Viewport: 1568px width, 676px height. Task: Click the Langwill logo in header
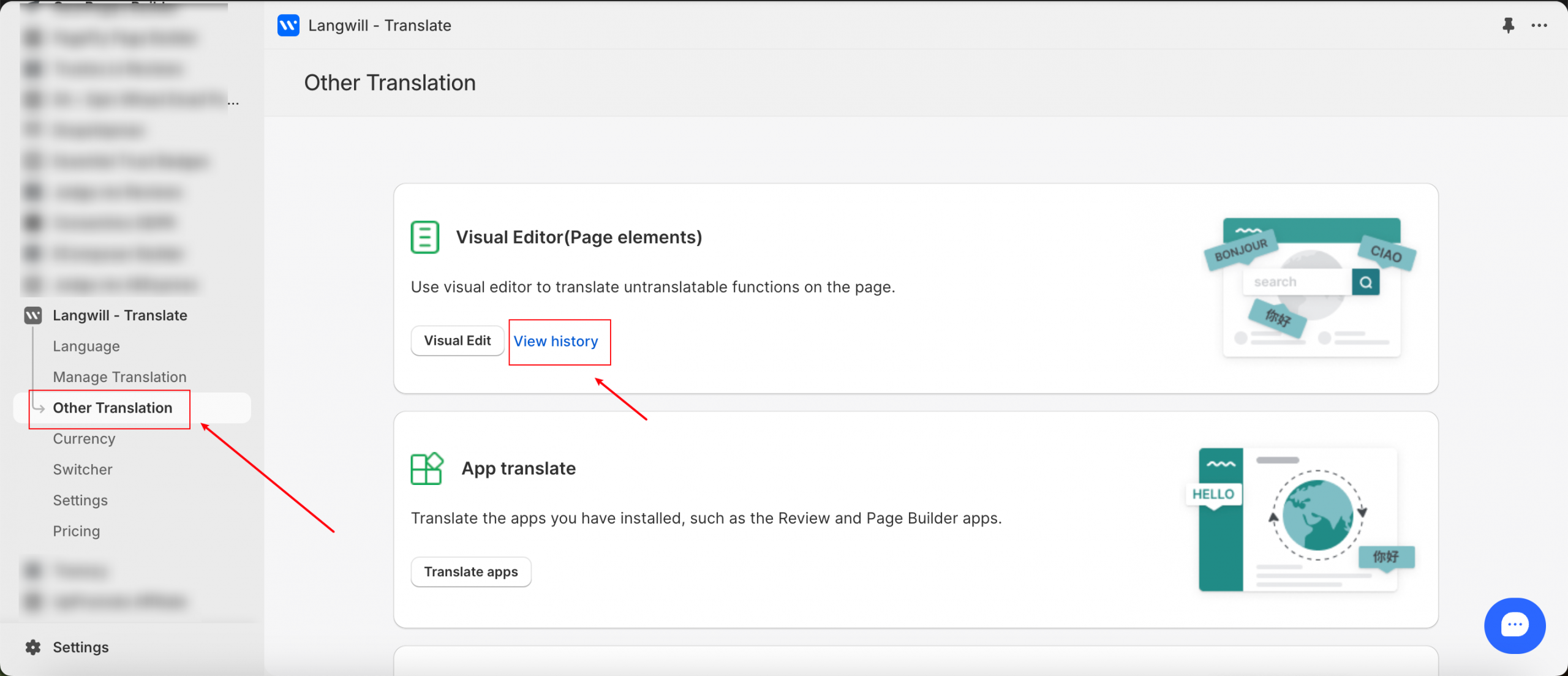coord(288,25)
